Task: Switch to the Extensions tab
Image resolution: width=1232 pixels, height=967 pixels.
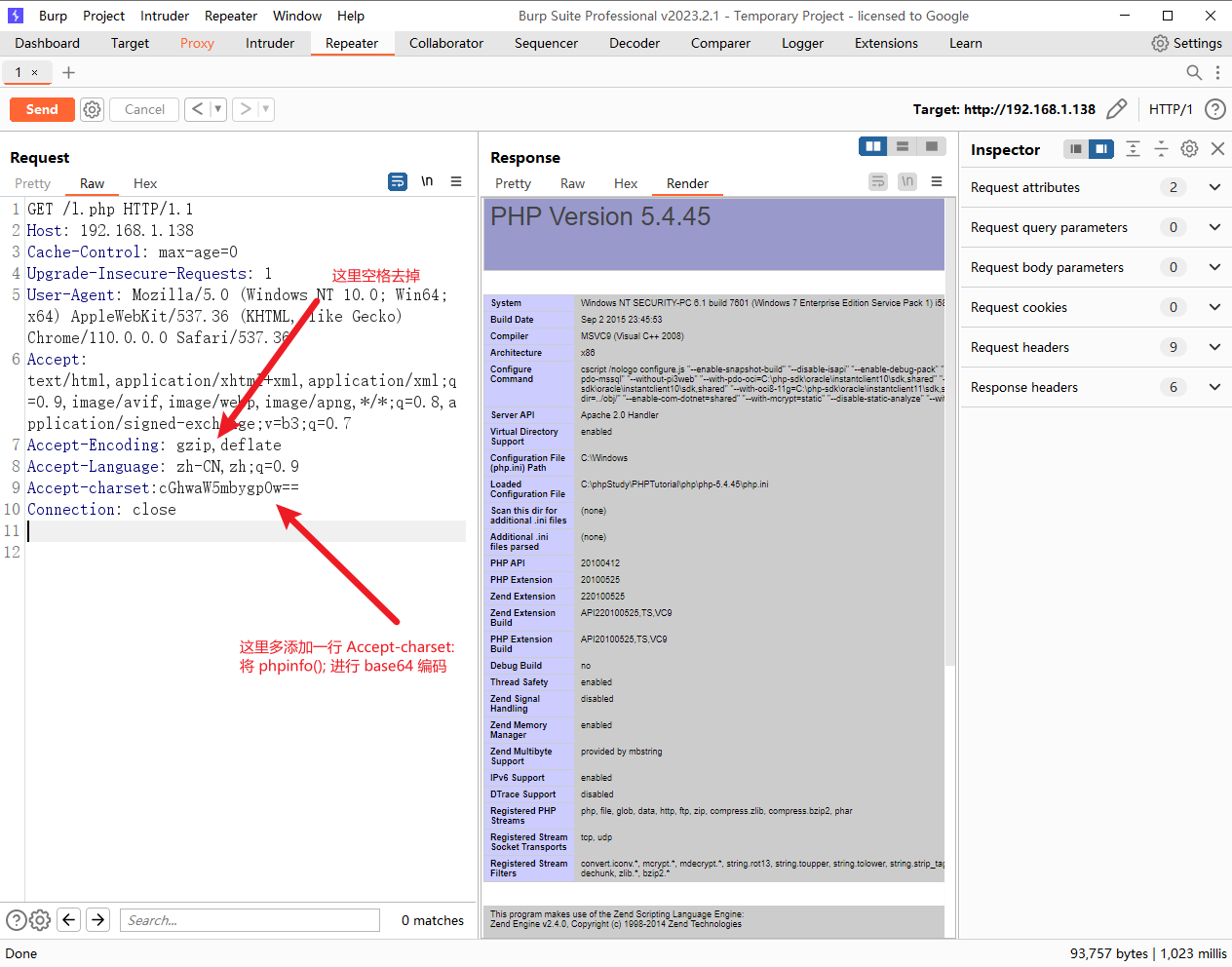Action: coord(886,43)
